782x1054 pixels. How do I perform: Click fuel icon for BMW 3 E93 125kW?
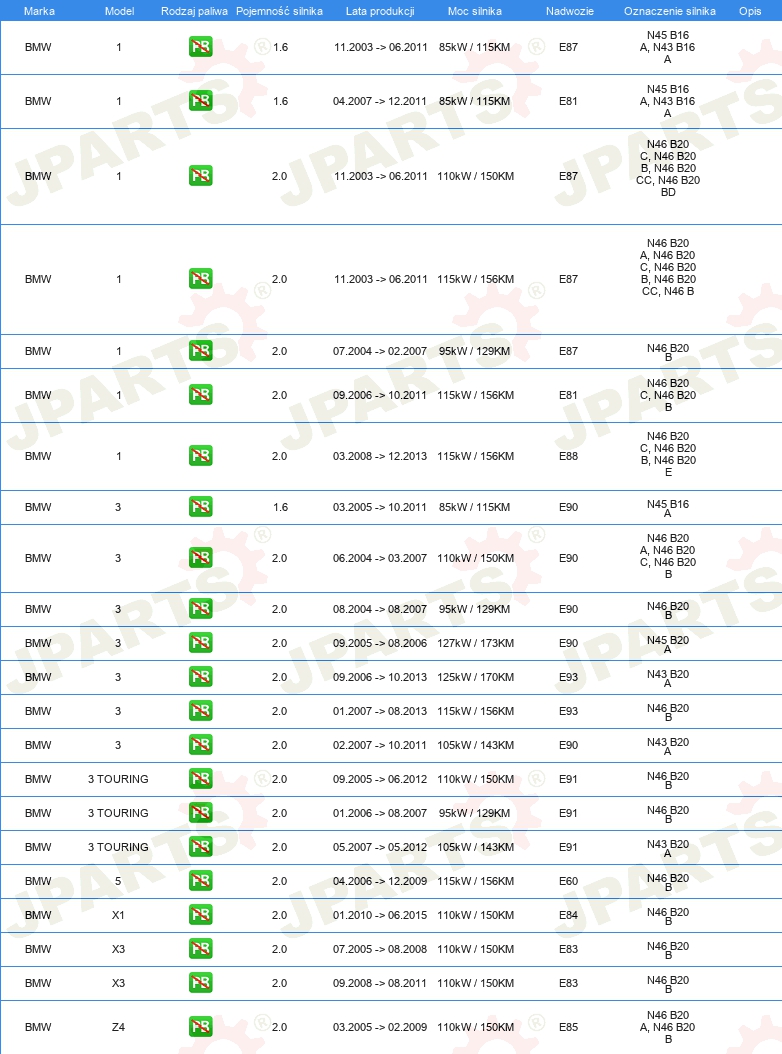(200, 677)
